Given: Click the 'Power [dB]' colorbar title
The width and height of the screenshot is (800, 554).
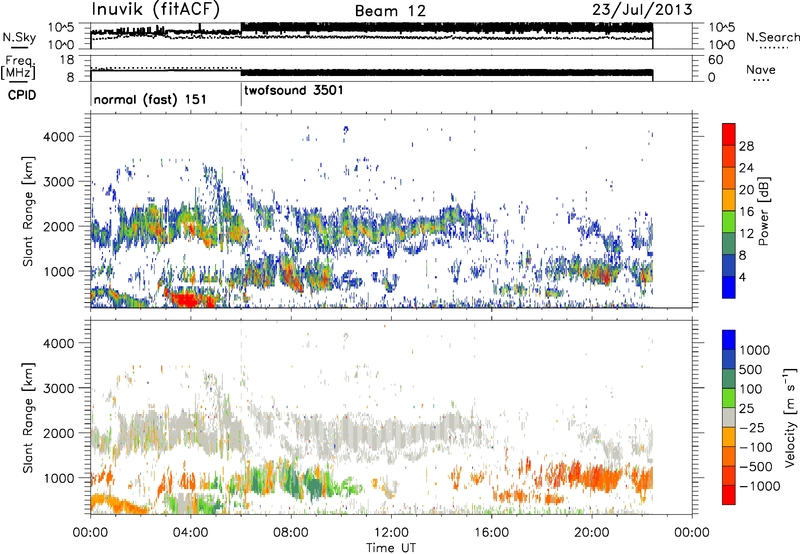Looking at the screenshot, I should [x=763, y=211].
